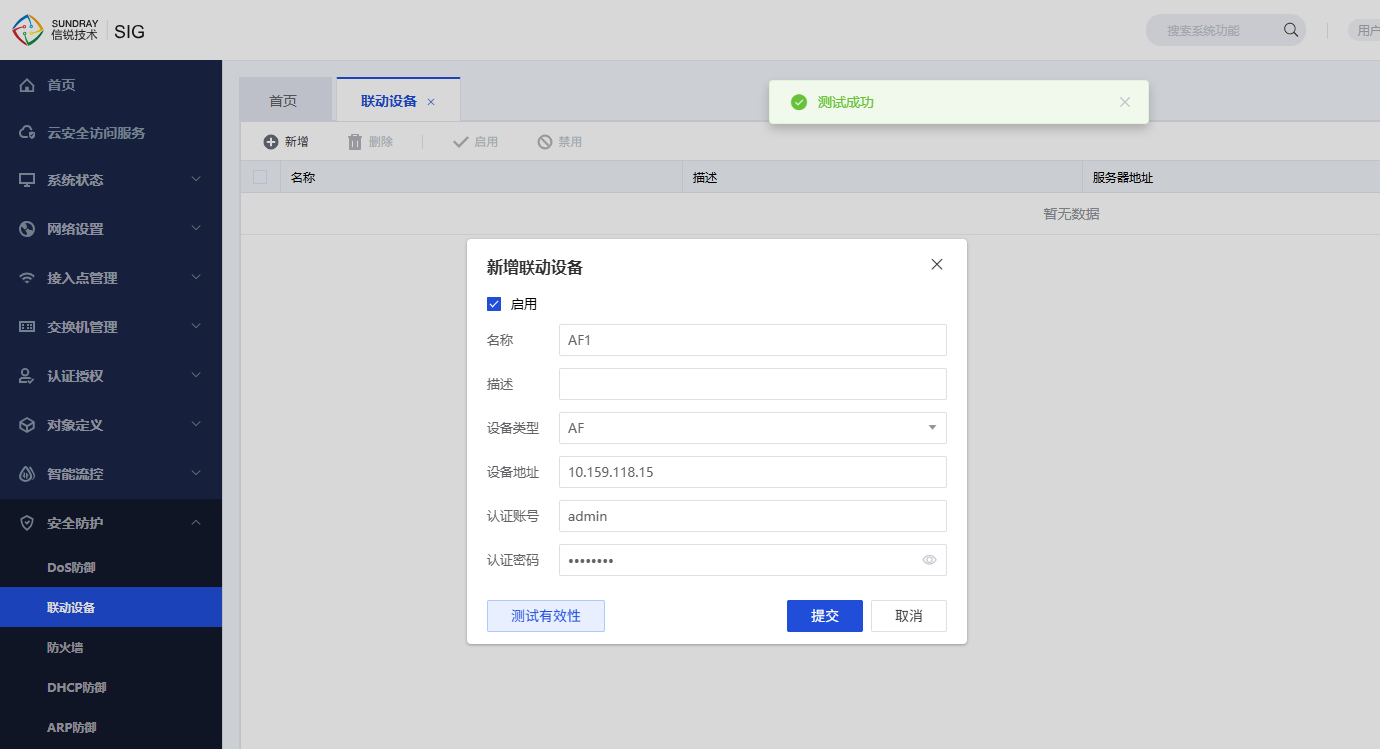Close the 联动设备 tab with its x
This screenshot has height=749, width=1380.
tap(431, 102)
